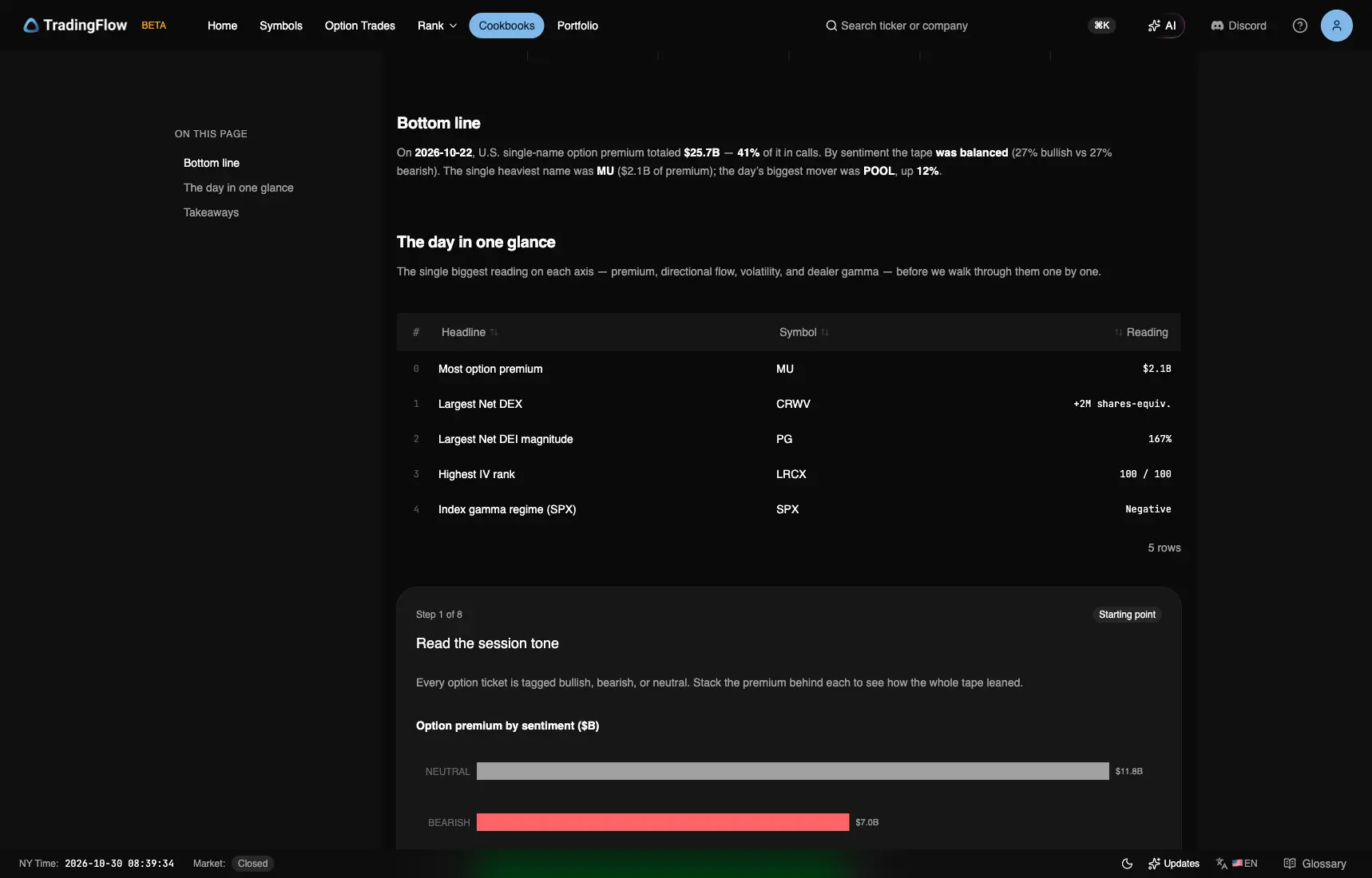The height and width of the screenshot is (878, 1372).
Task: Click the NEUTRAL premium bar
Action: [x=793, y=771]
